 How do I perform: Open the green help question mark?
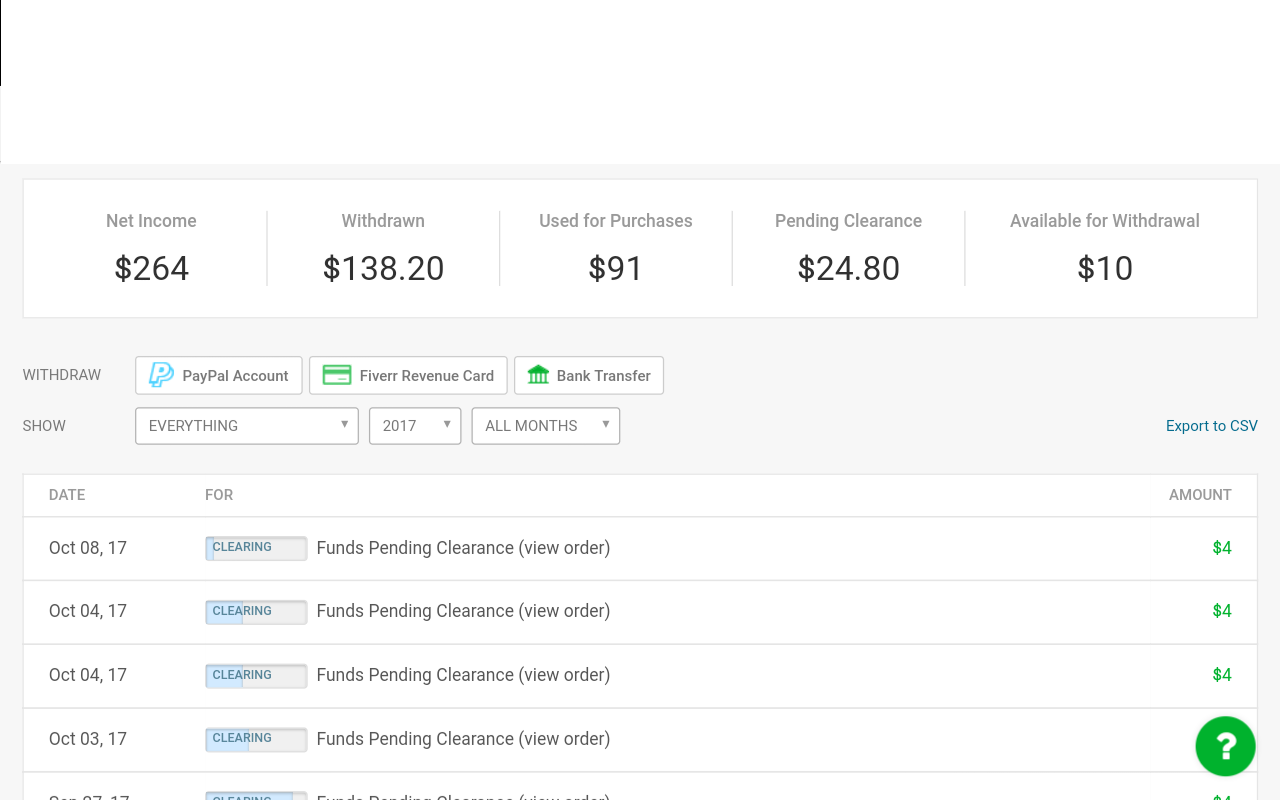1225,746
